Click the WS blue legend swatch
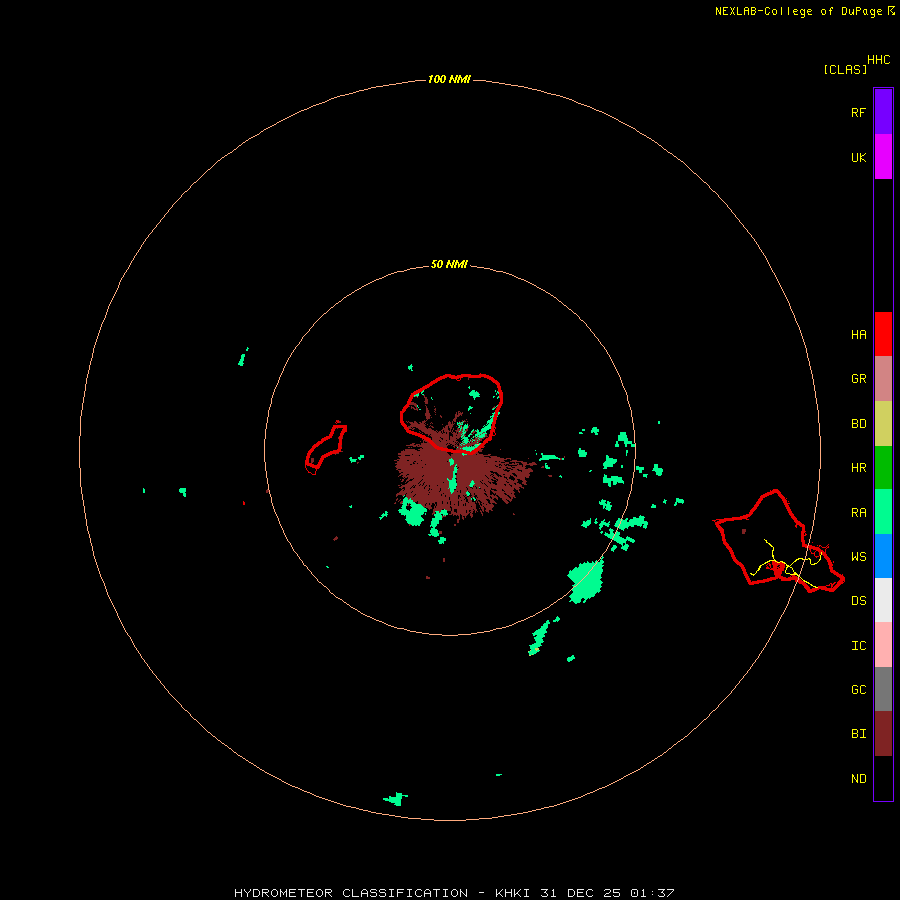 [883, 556]
